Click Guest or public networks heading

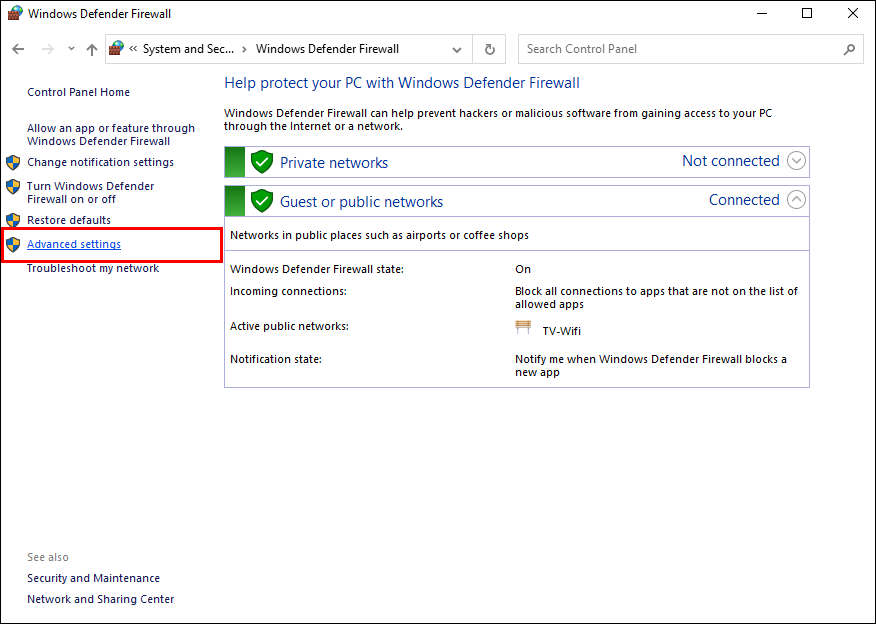pos(361,202)
